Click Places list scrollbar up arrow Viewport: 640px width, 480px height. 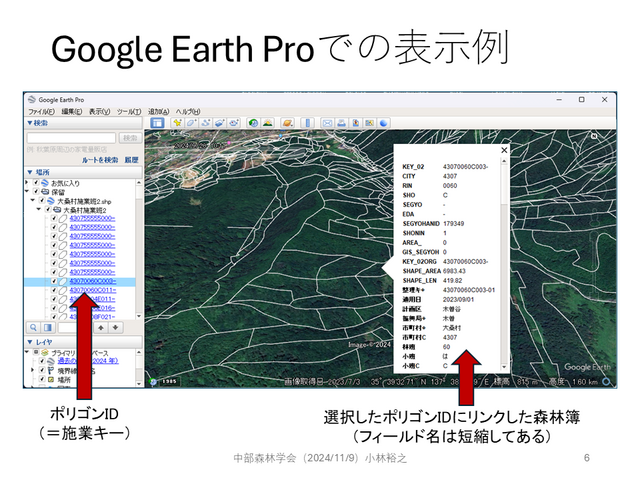pos(139,182)
